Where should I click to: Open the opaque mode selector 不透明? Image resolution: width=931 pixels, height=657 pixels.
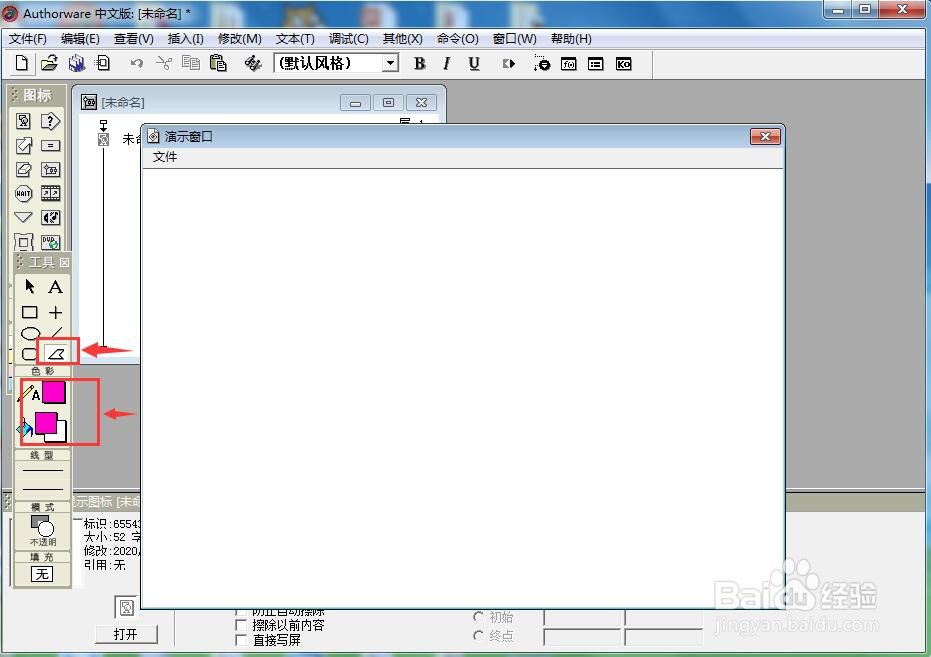point(42,531)
